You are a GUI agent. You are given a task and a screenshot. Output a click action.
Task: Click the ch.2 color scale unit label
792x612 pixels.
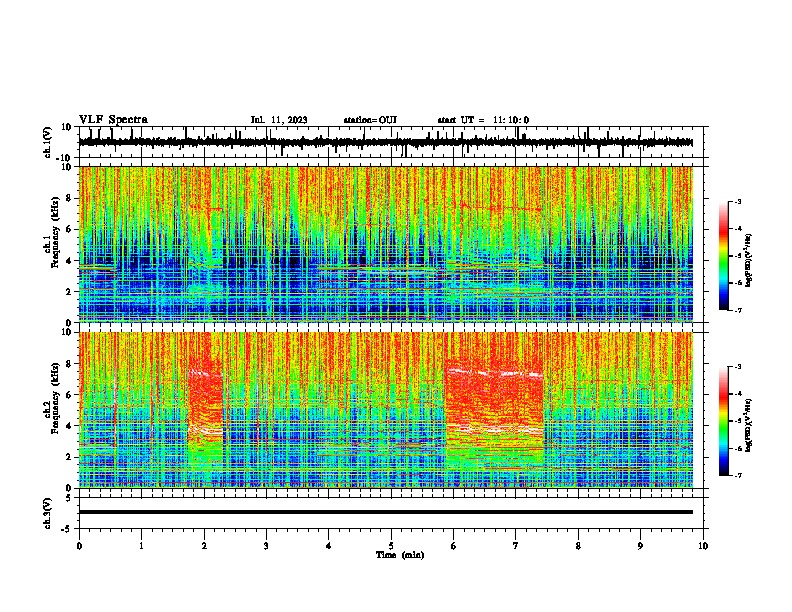click(x=748, y=425)
